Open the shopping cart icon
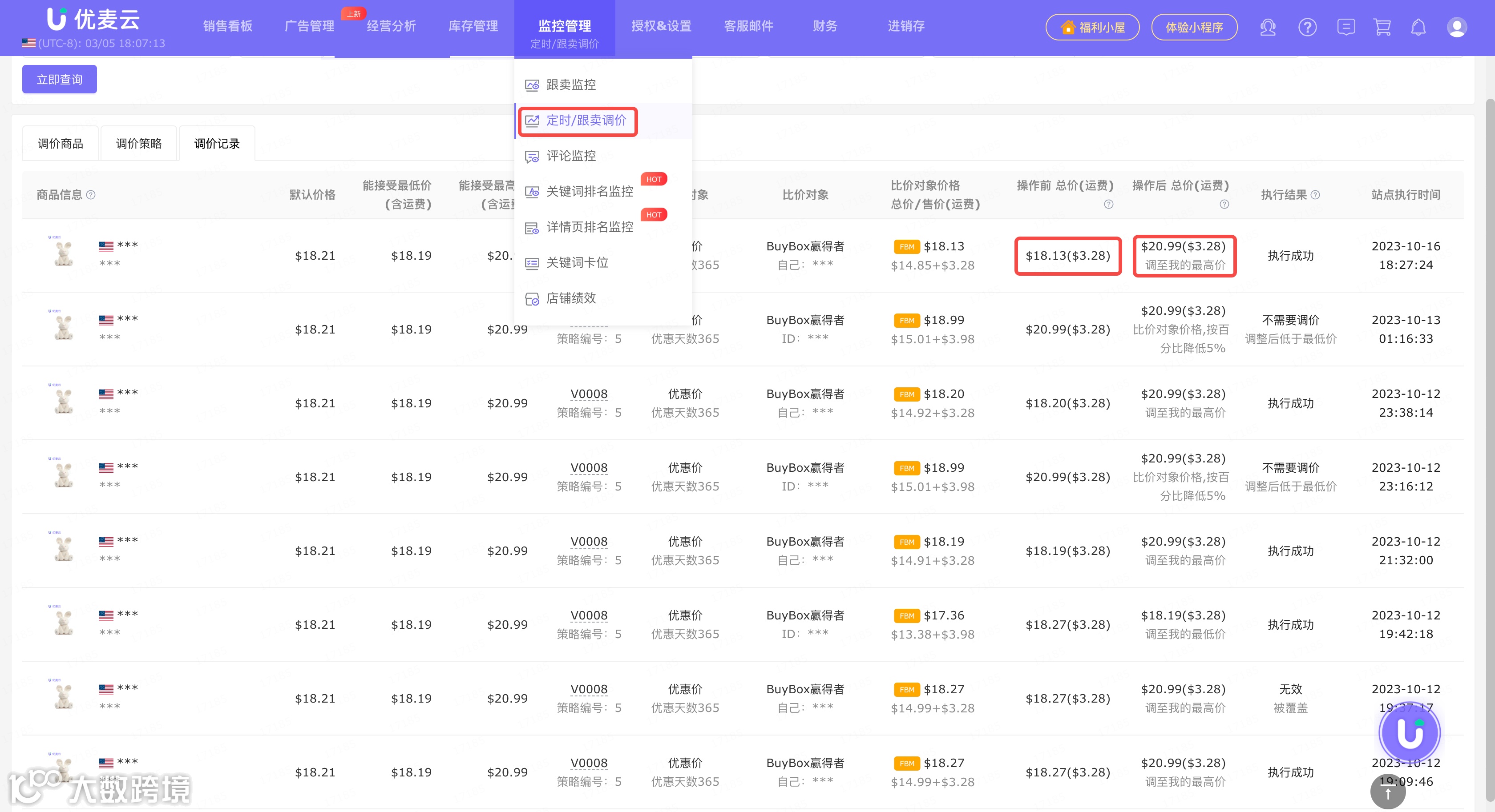Screen dimensions: 1495x812 (1382, 27)
